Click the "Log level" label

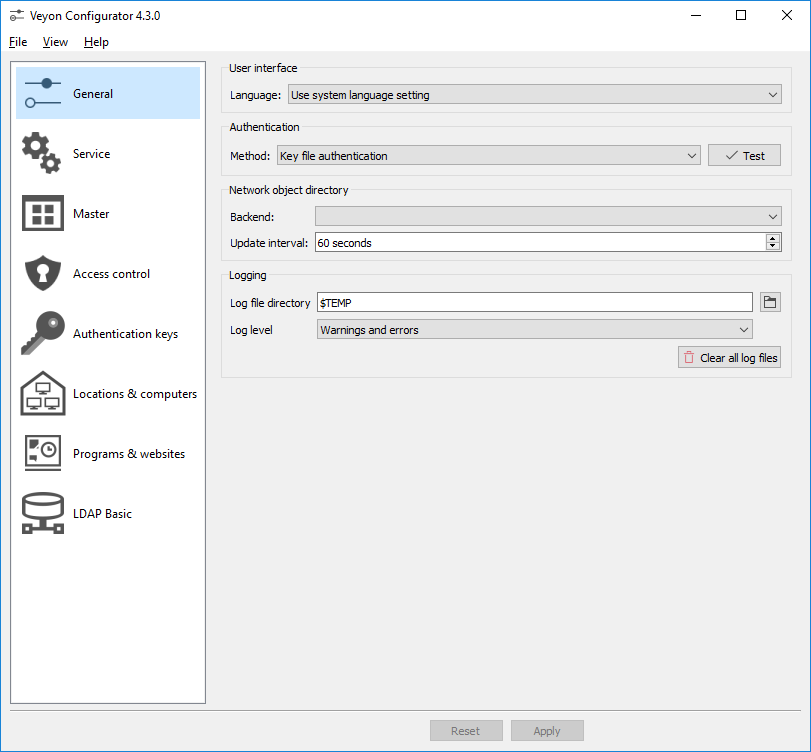coord(251,330)
